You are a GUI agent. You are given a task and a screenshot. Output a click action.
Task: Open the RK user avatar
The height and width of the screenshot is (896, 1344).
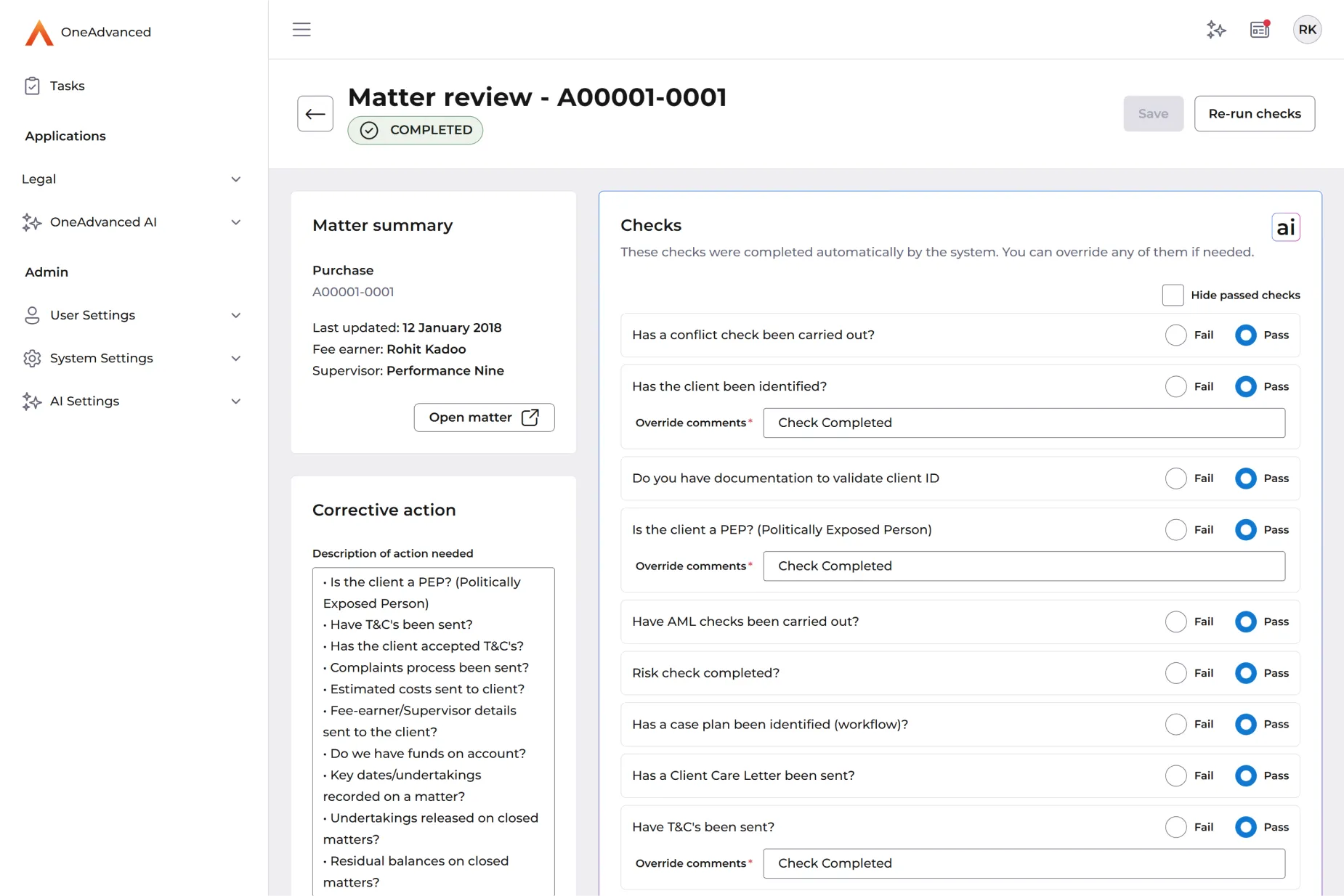(x=1307, y=30)
